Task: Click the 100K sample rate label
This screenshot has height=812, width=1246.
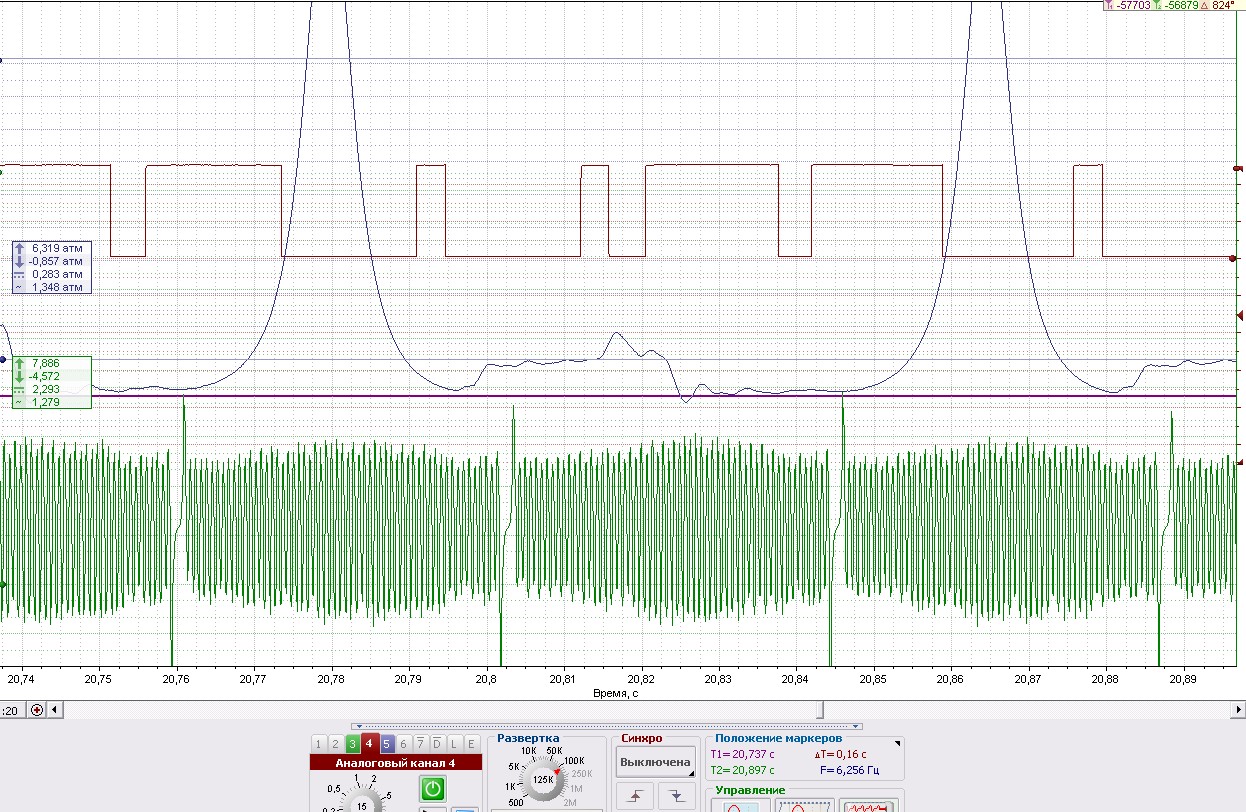Action: coord(574,761)
